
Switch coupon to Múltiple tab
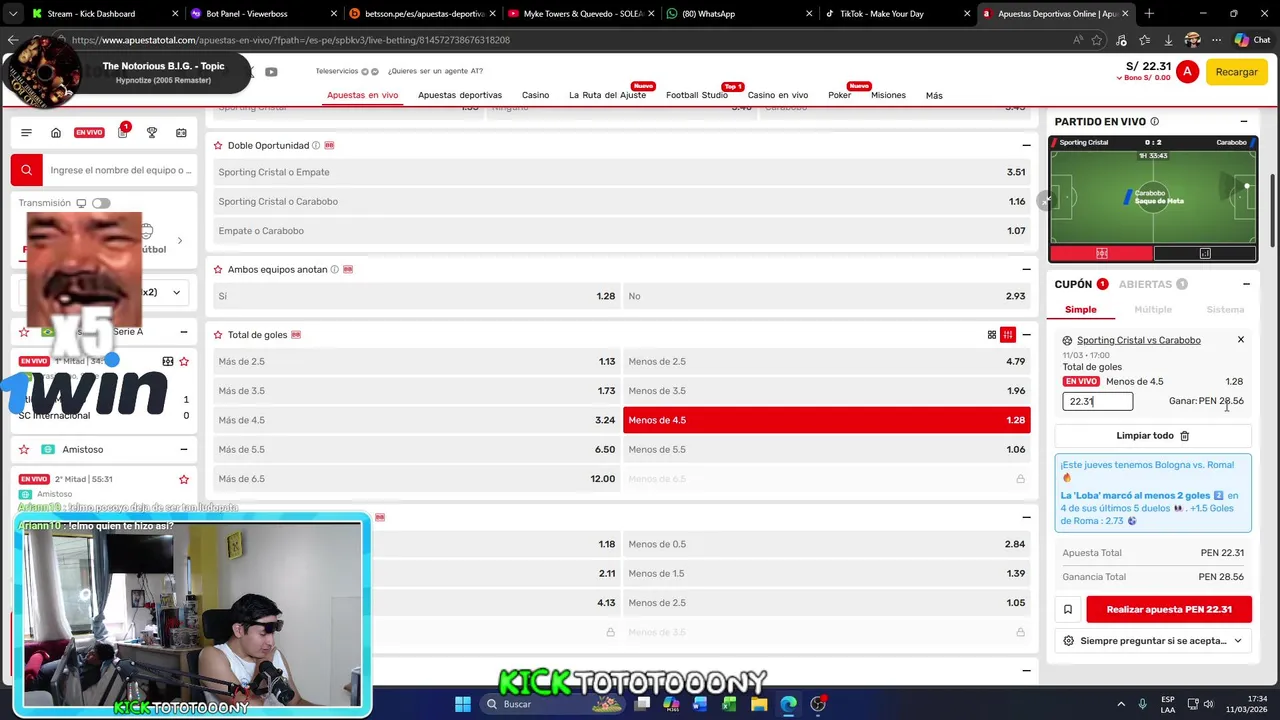click(x=1153, y=310)
